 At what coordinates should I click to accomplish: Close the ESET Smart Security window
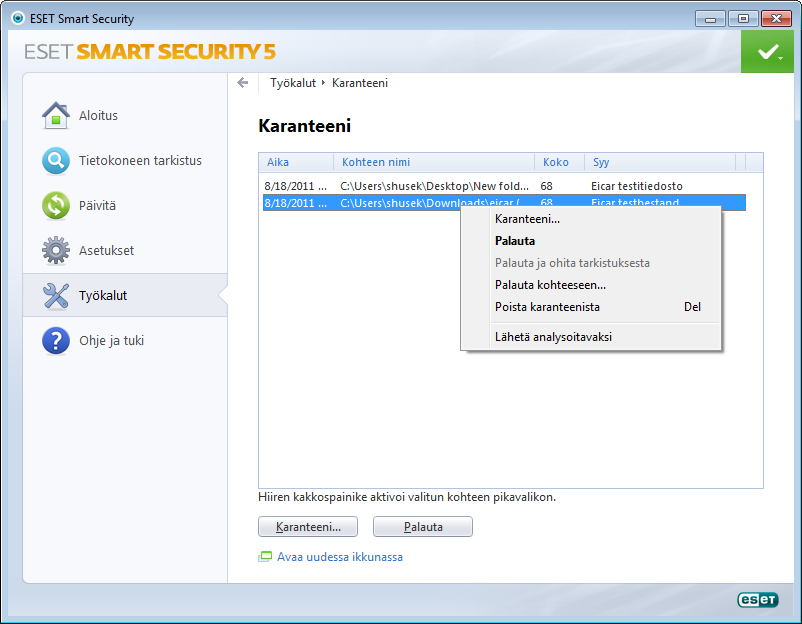pos(776,19)
